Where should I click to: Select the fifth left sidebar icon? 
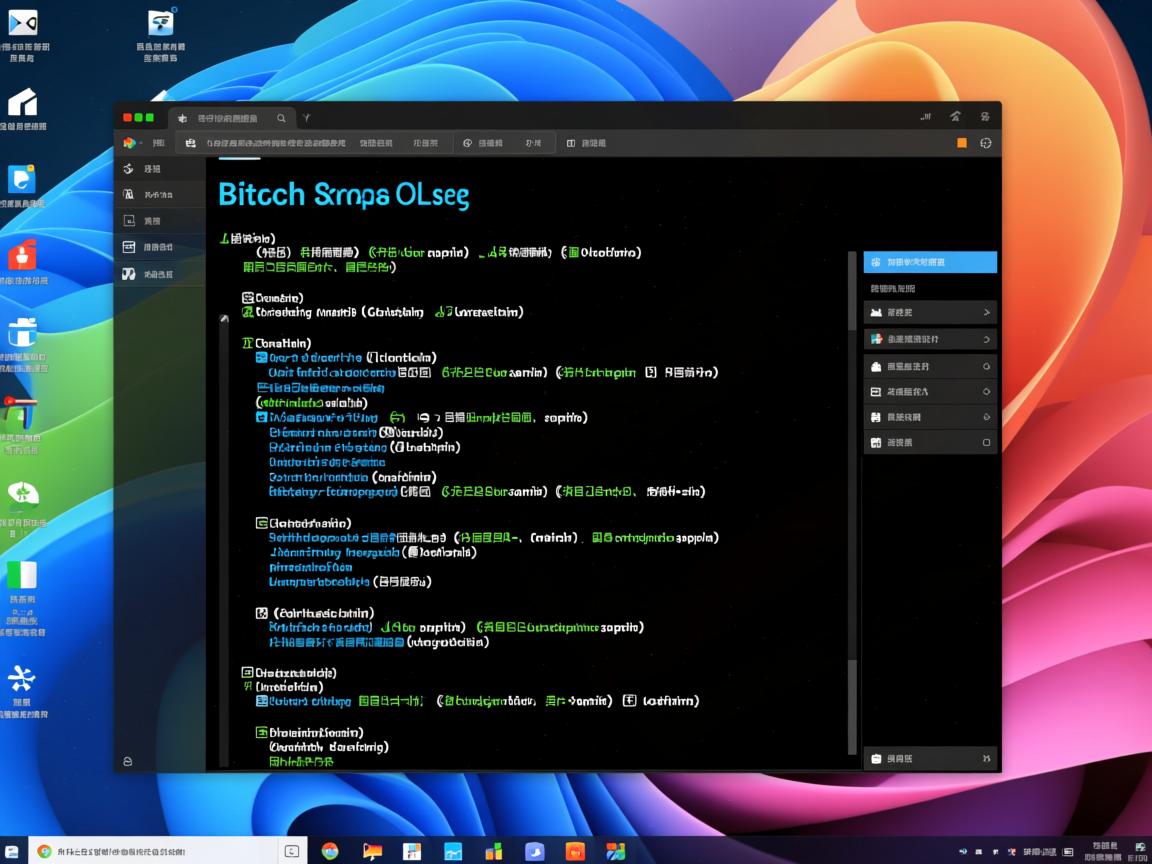[128, 274]
